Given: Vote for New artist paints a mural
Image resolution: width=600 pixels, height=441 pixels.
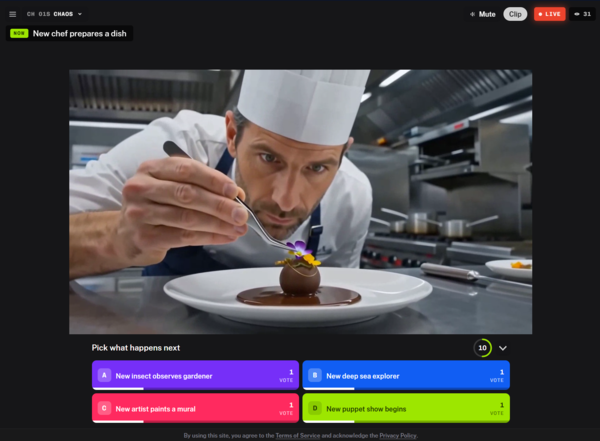Looking at the screenshot, I should 195,408.
